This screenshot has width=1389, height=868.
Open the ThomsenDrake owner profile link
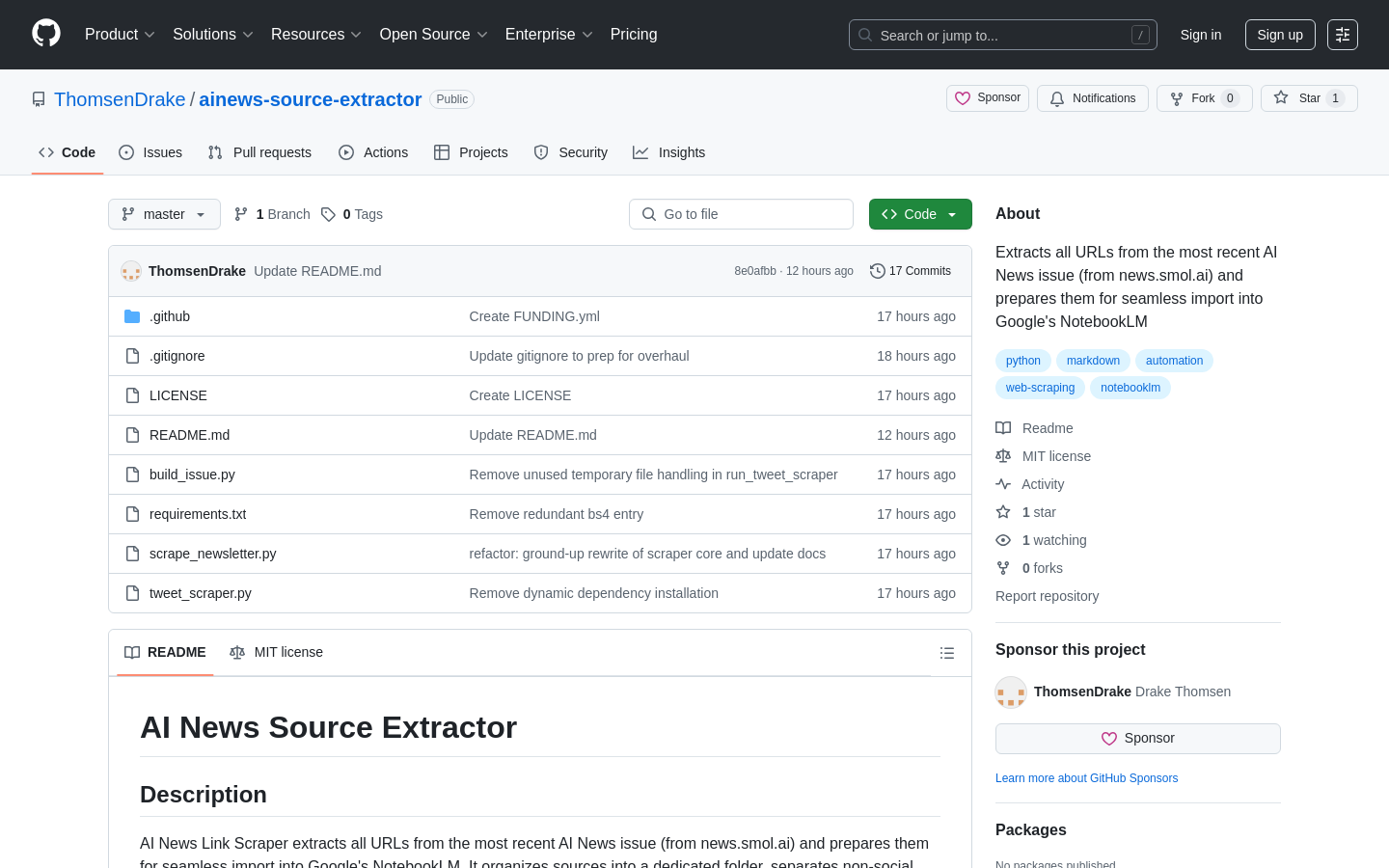(120, 99)
